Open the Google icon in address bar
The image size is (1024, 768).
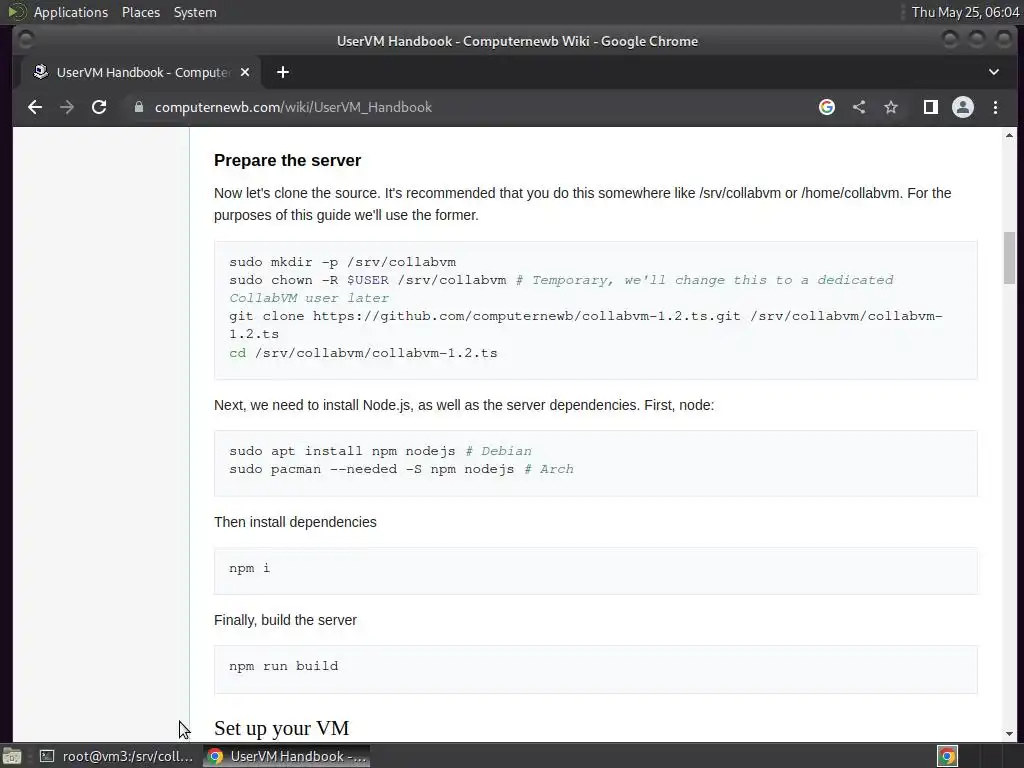pyautogui.click(x=827, y=107)
